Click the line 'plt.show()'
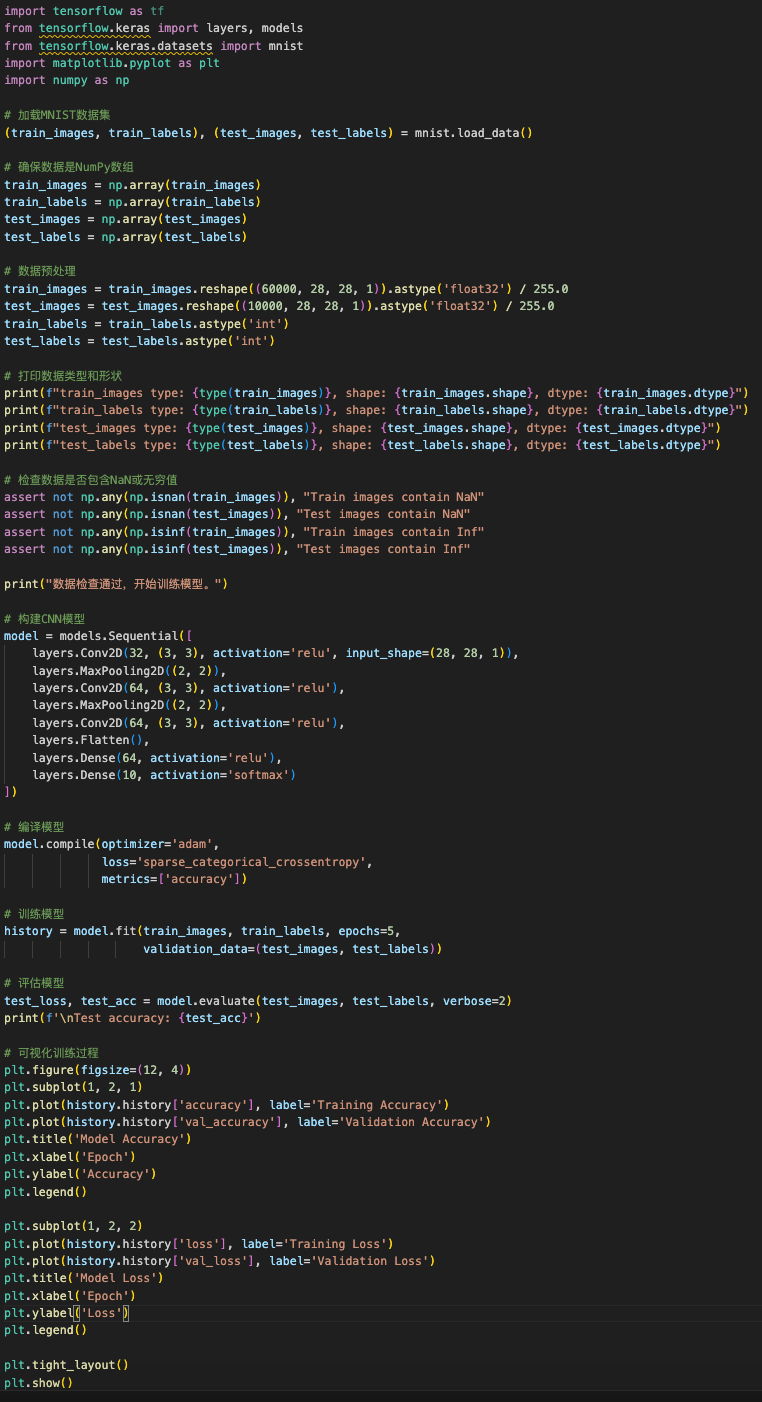Screen dimensions: 762x1402 pos(39,1383)
